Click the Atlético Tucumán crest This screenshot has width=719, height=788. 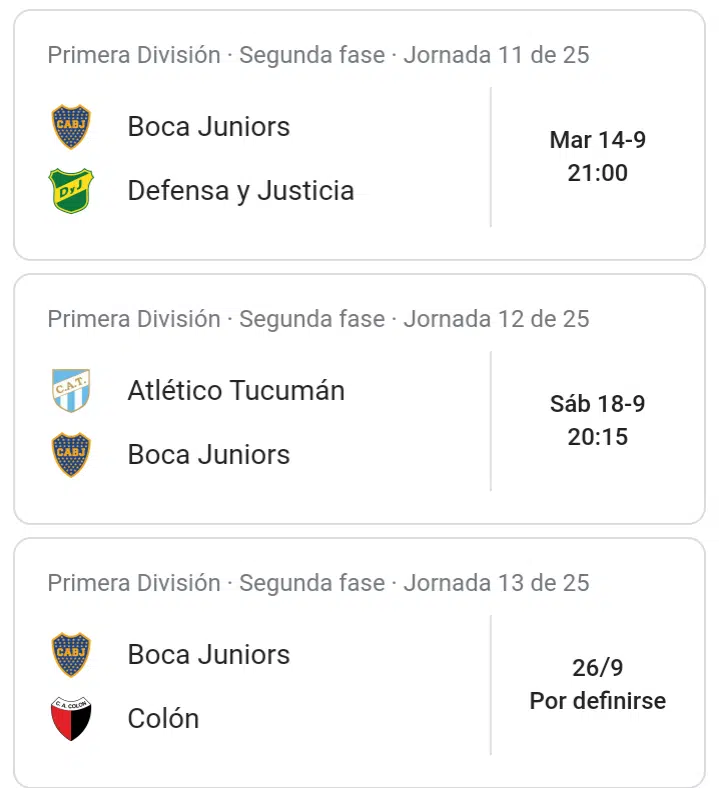71,391
